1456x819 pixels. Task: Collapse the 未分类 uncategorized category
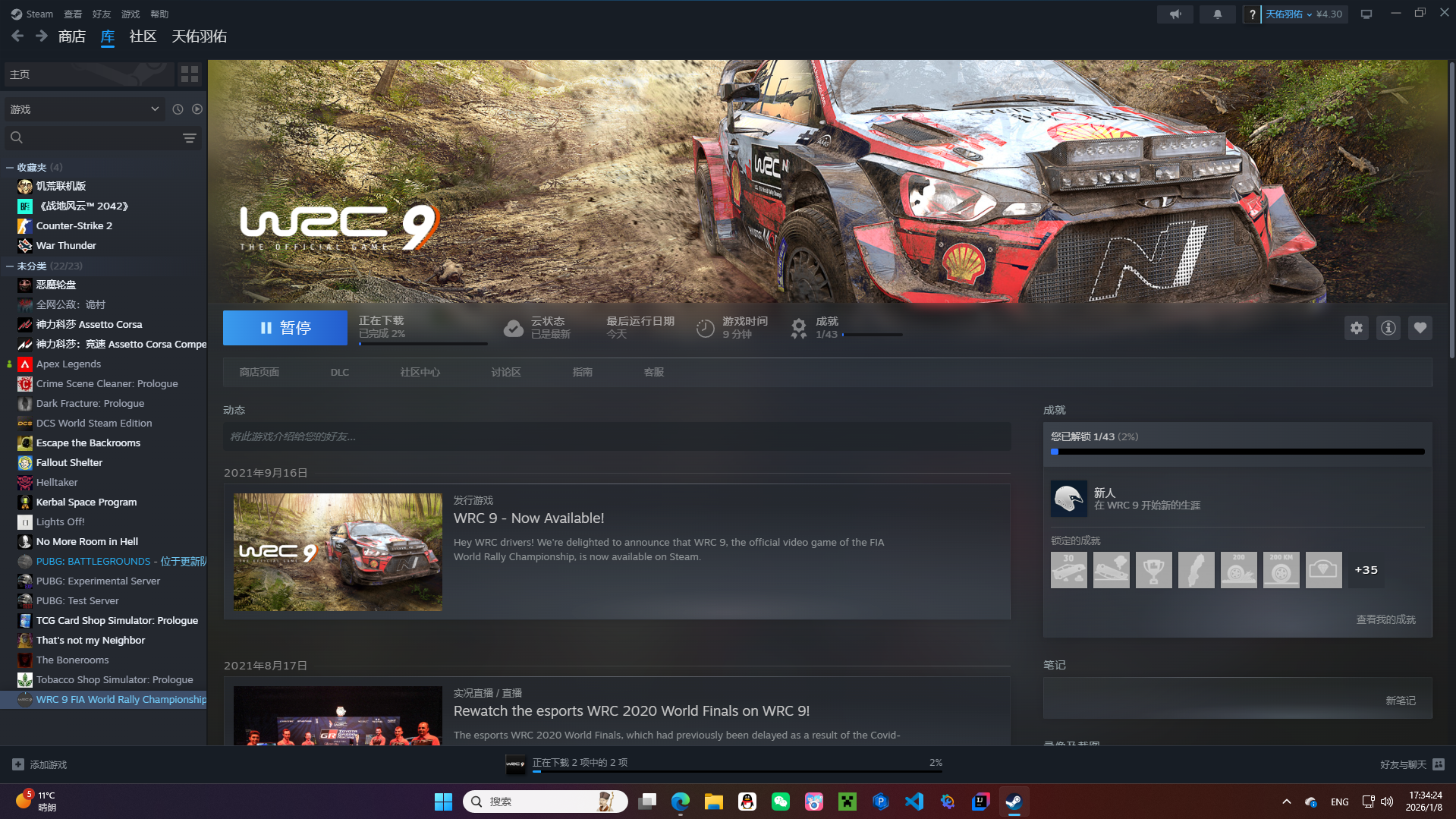click(10, 266)
